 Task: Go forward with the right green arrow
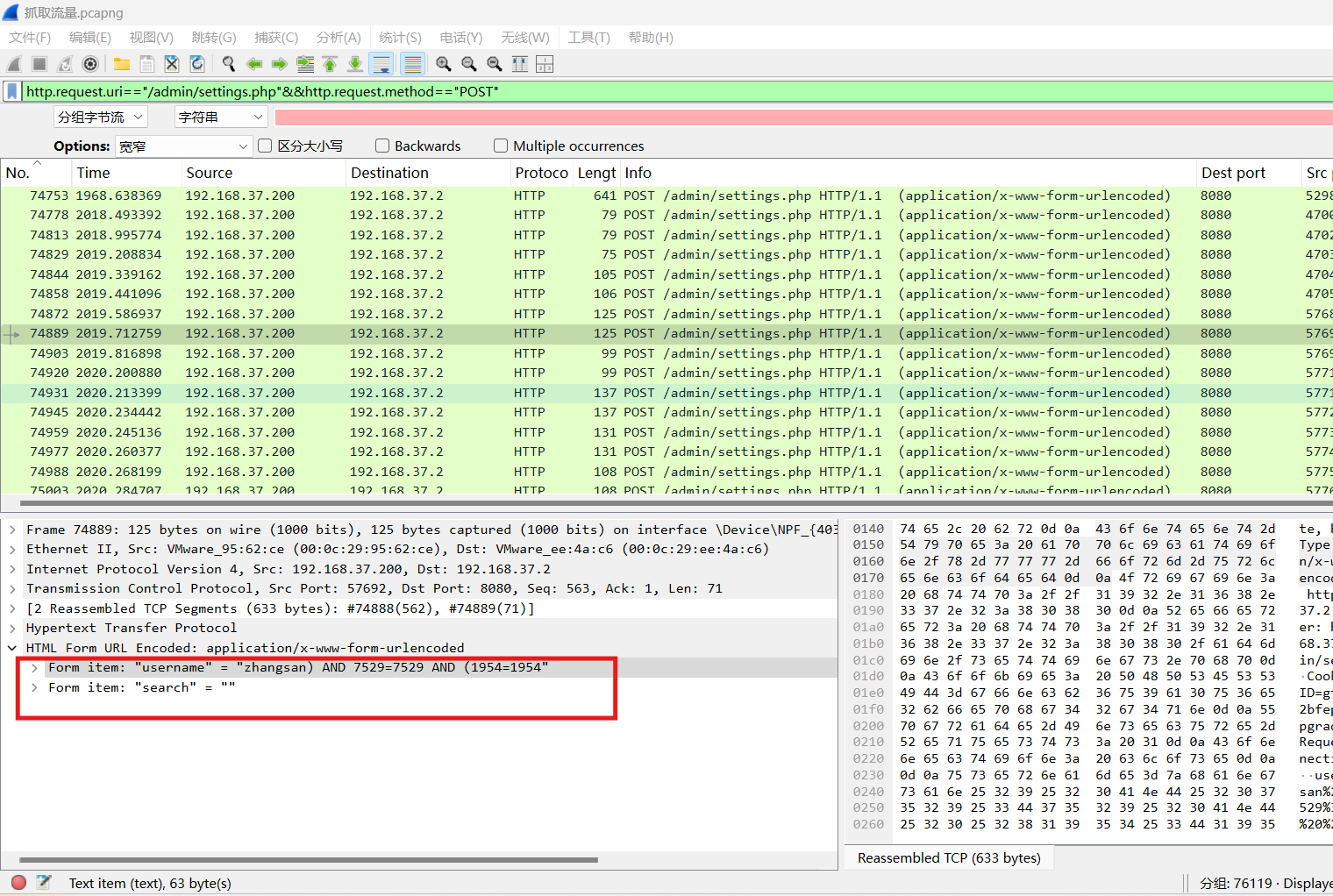pyautogui.click(x=280, y=64)
